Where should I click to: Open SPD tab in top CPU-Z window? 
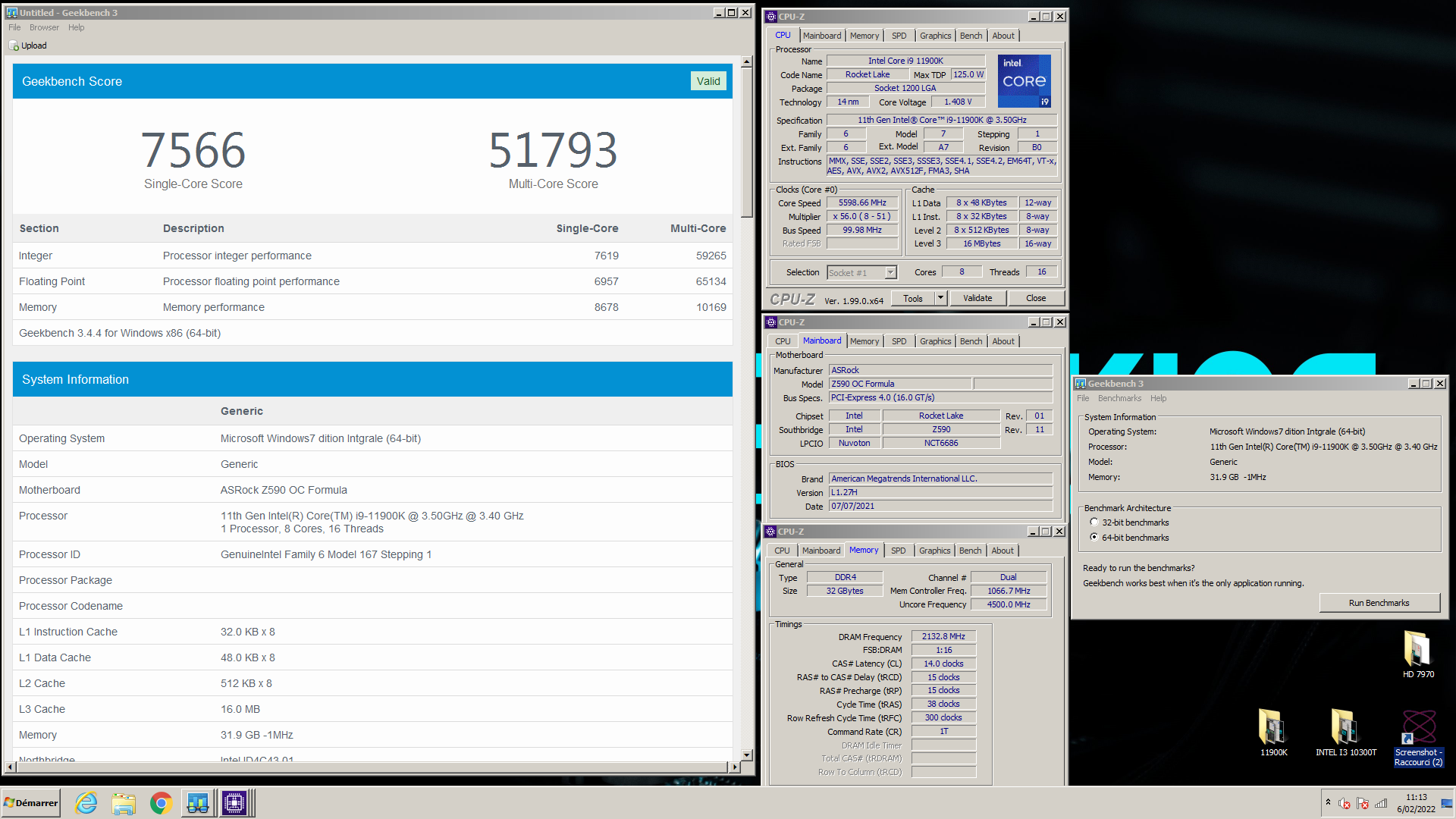pos(899,36)
